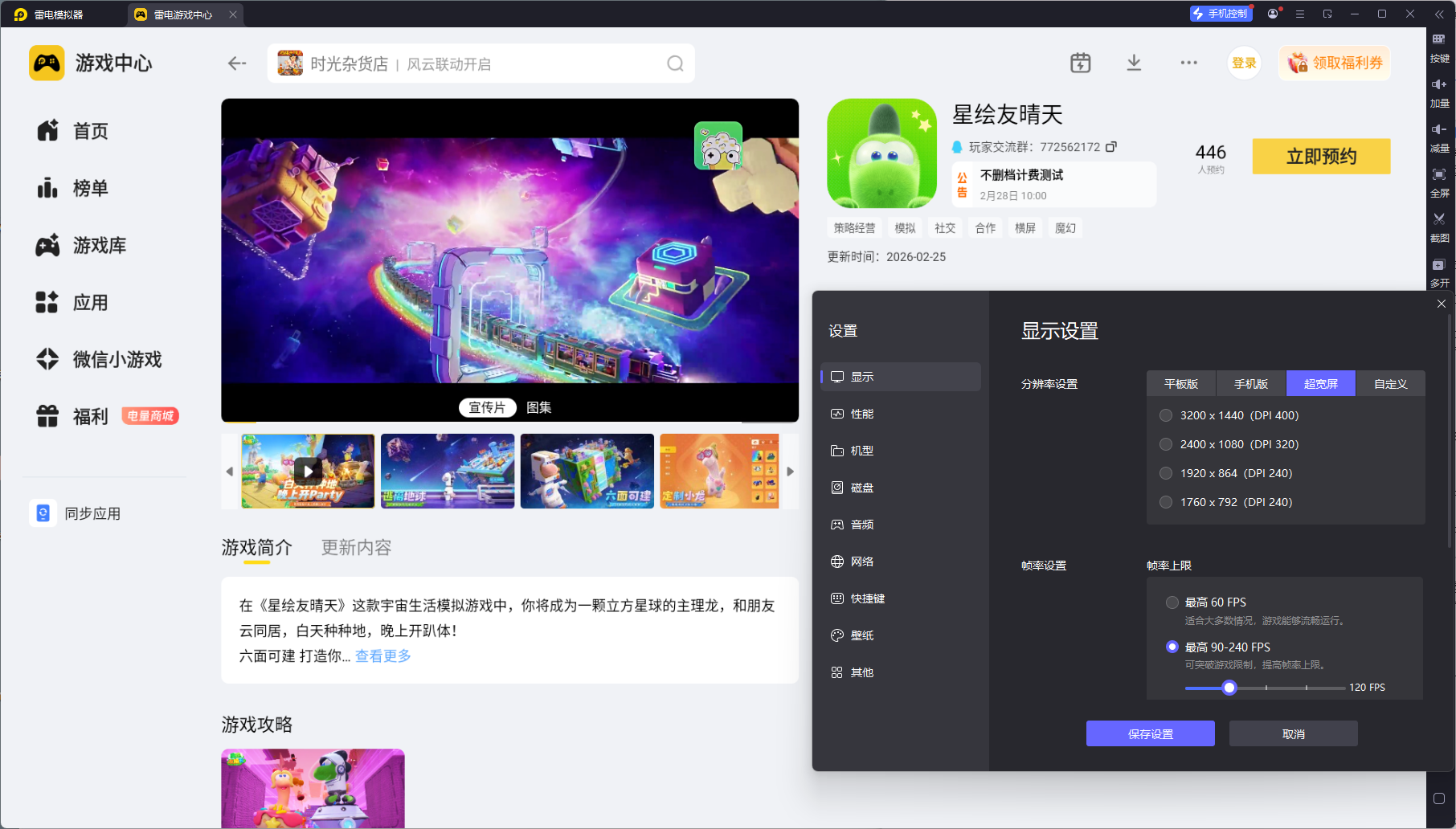Open the 不删档计费测试 announcement
The height and width of the screenshot is (829, 1456).
click(x=1054, y=185)
